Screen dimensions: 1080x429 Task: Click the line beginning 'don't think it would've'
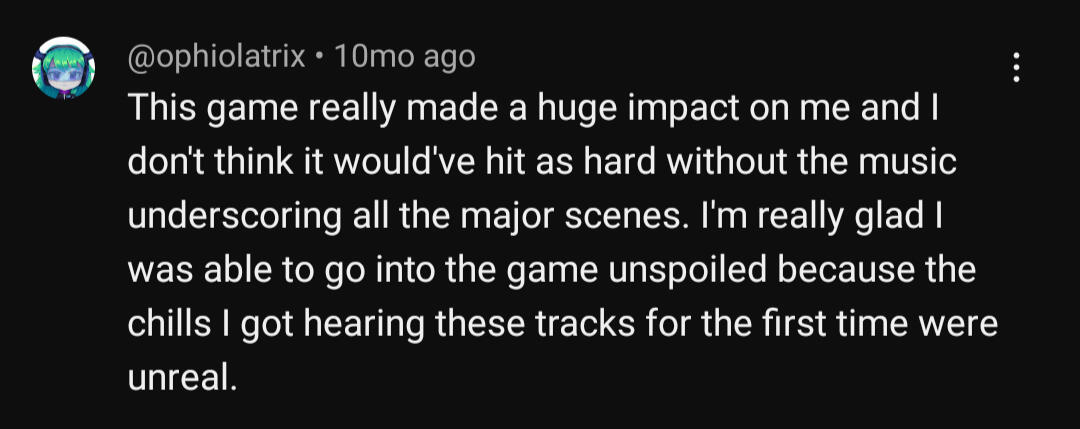coord(542,164)
